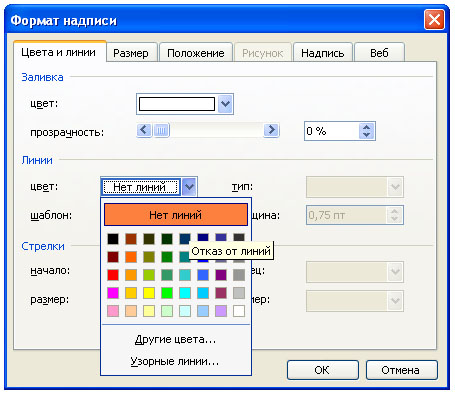Click the greyed-out Рисунок tab
The image size is (455, 394).
click(263, 53)
